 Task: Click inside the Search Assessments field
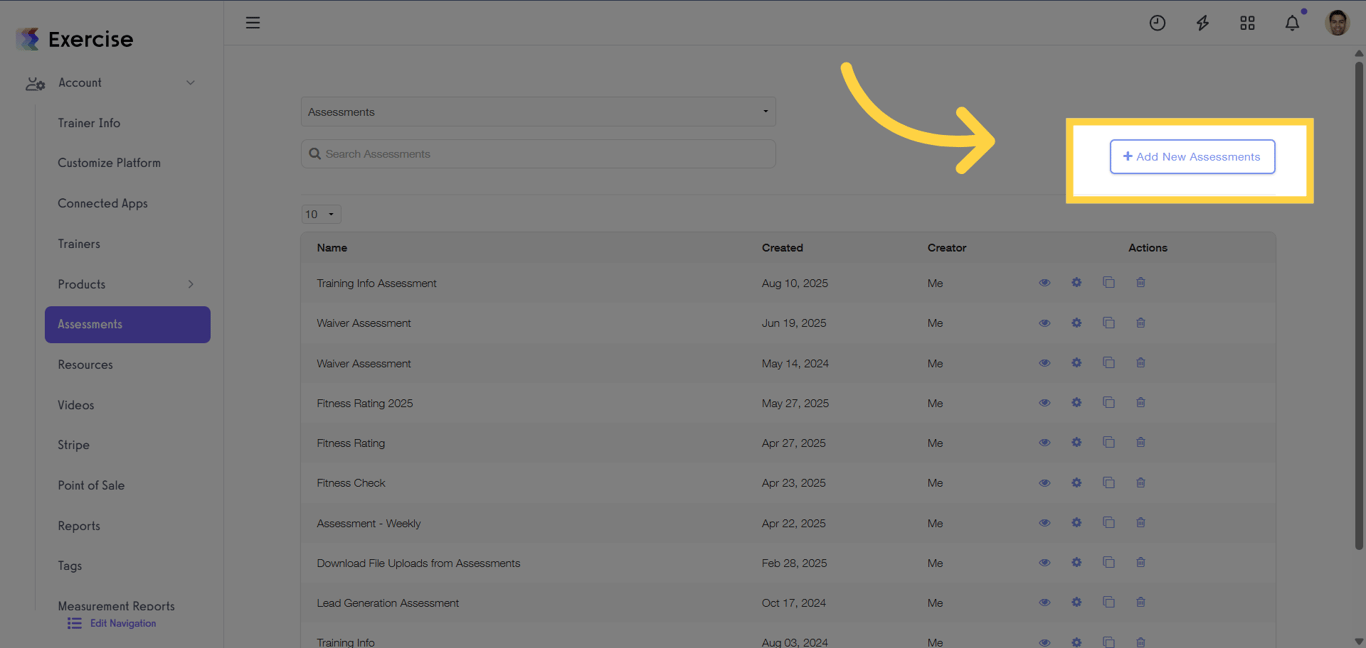538,153
